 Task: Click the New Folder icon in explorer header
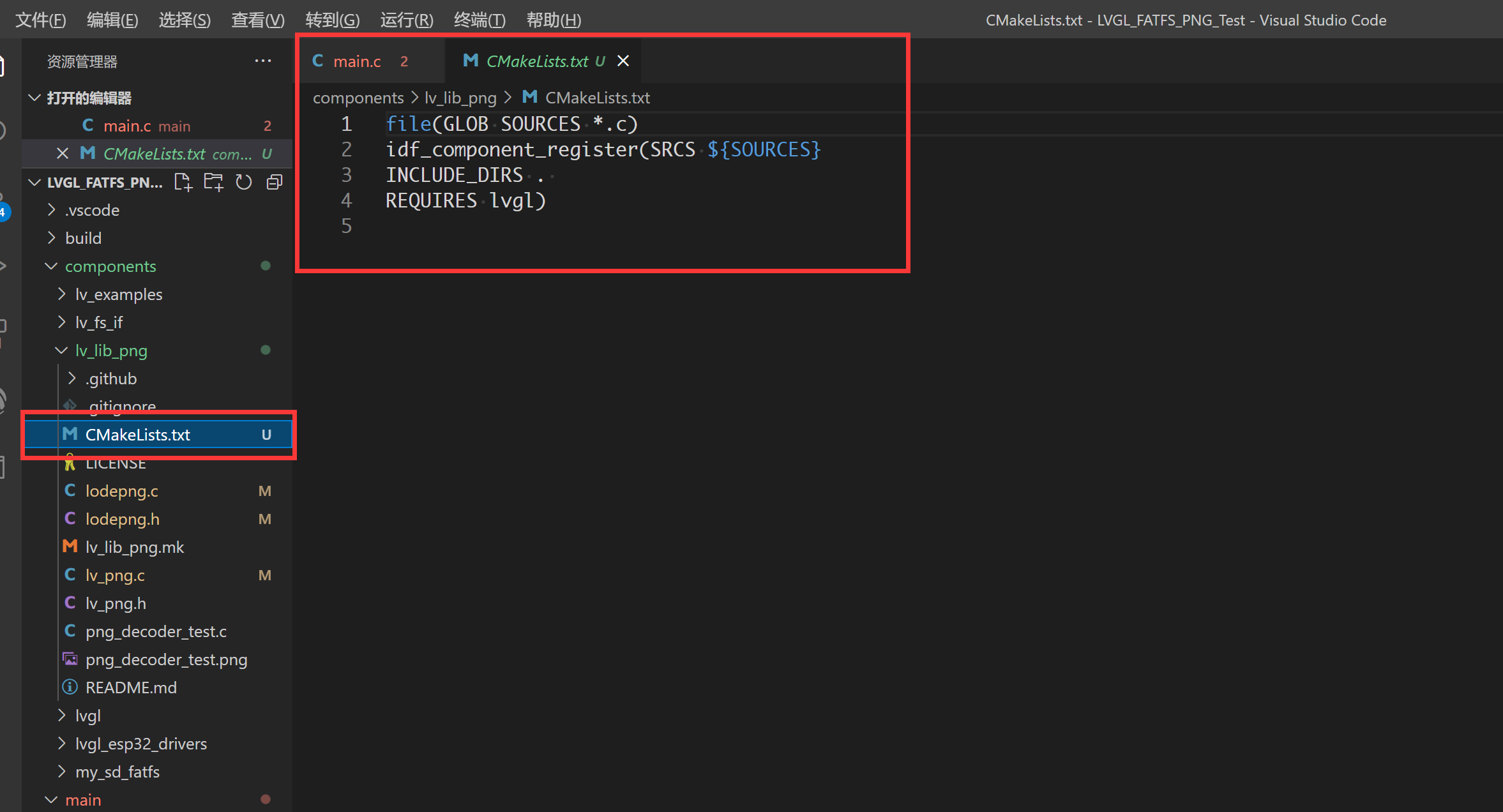[213, 183]
